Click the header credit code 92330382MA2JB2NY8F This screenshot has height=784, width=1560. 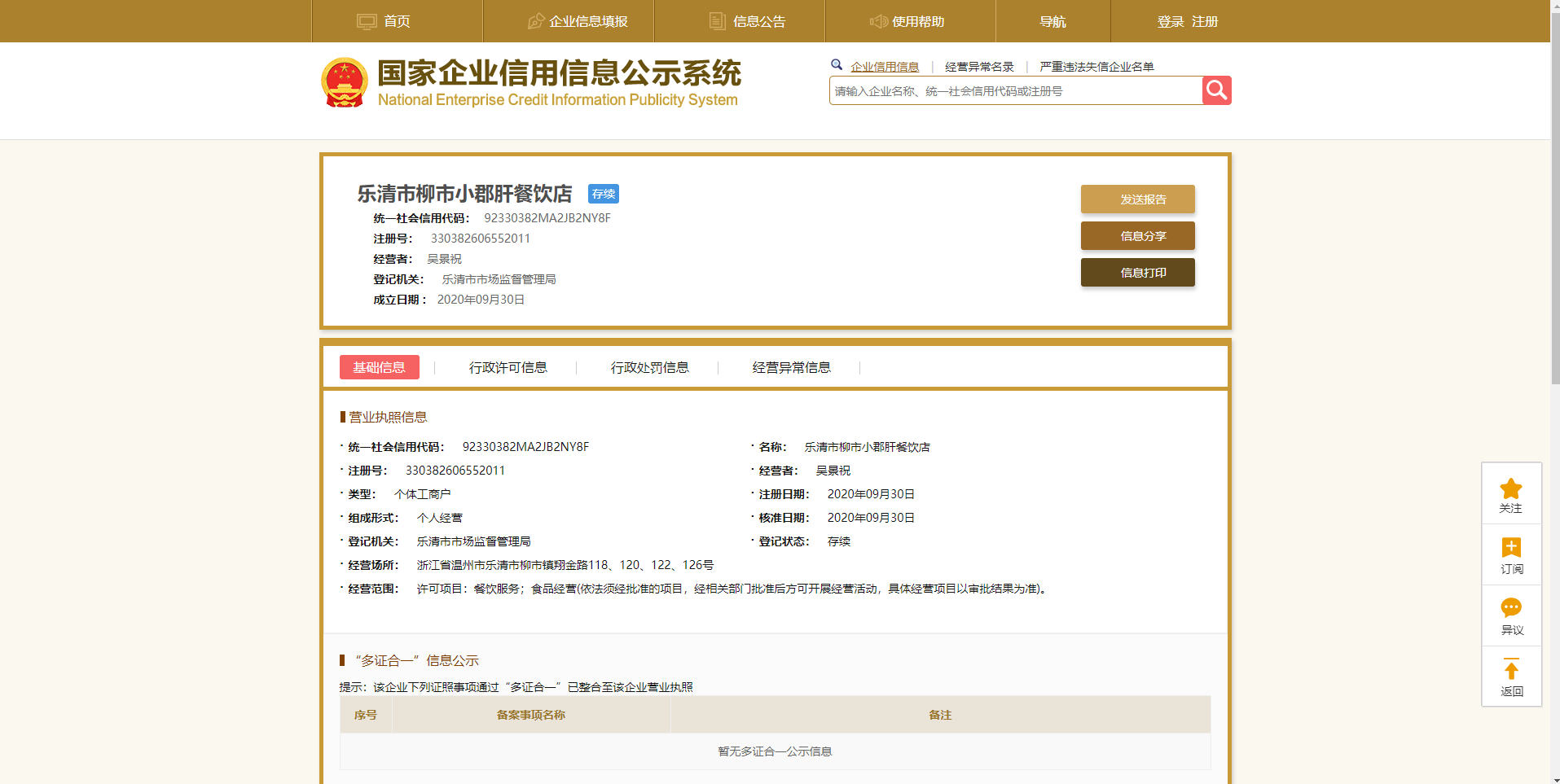(x=547, y=218)
